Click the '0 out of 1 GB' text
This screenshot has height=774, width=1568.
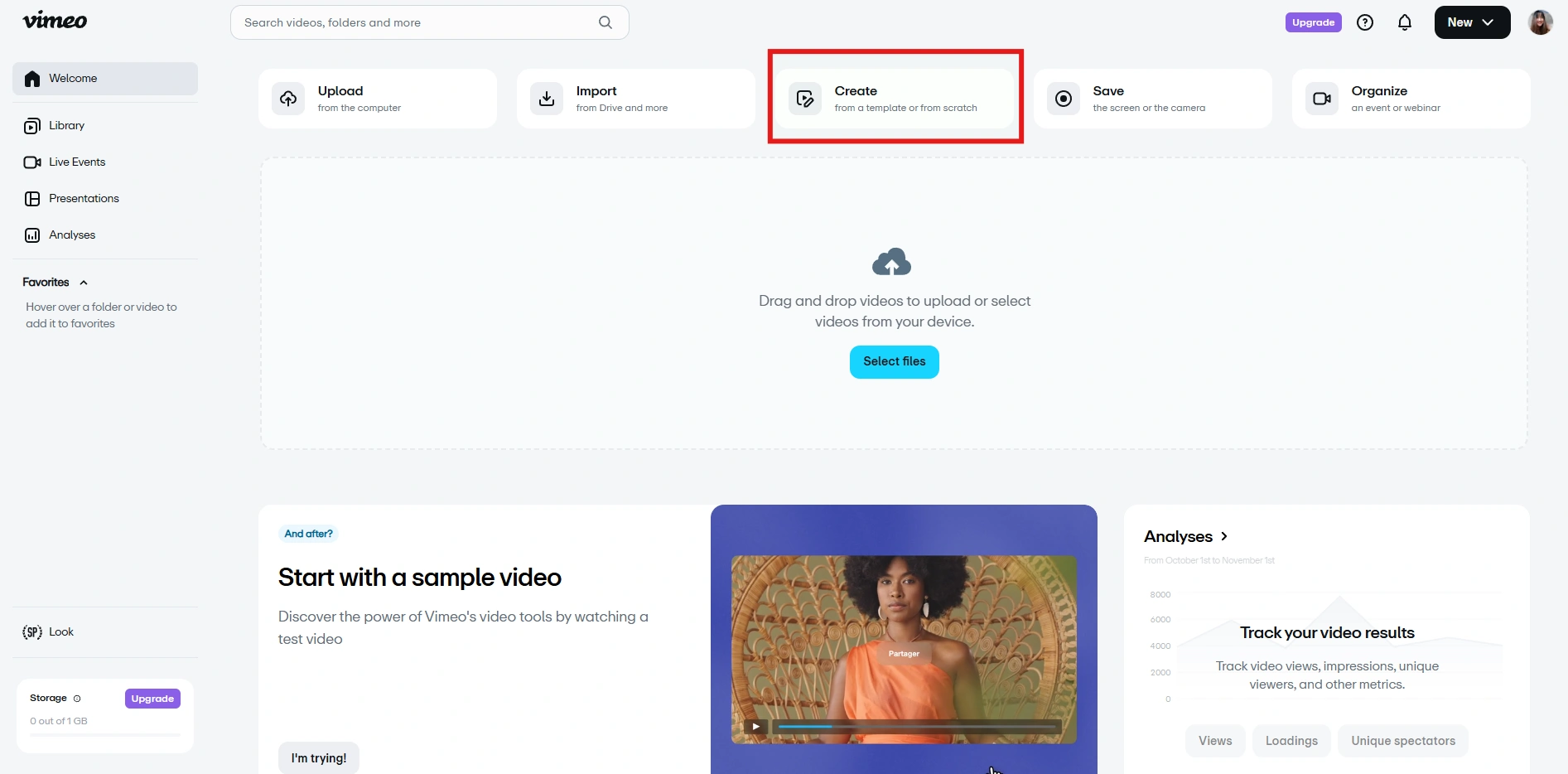(59, 721)
